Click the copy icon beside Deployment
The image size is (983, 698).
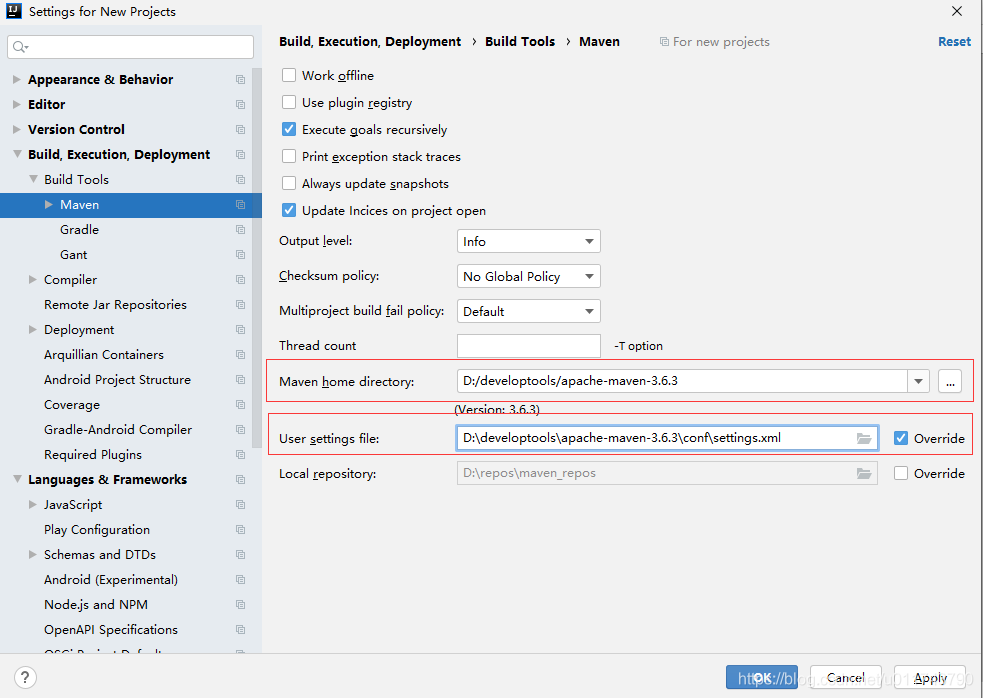pos(240,330)
